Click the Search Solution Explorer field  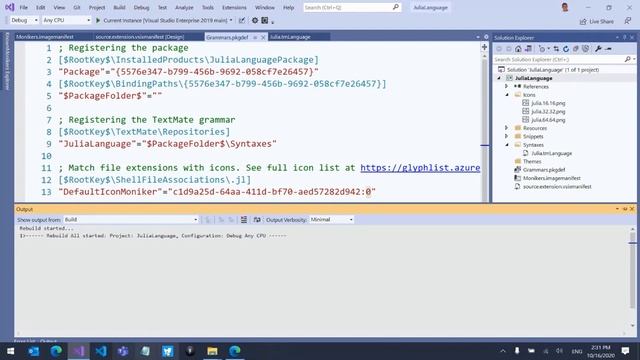[558, 60]
